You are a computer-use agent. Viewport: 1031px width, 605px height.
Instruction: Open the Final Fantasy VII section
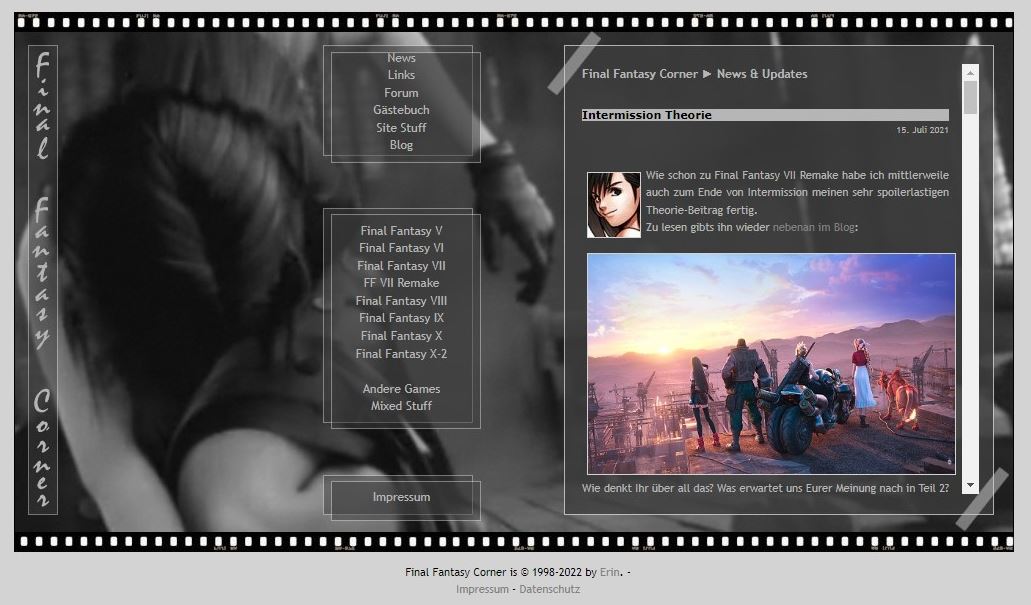[401, 266]
